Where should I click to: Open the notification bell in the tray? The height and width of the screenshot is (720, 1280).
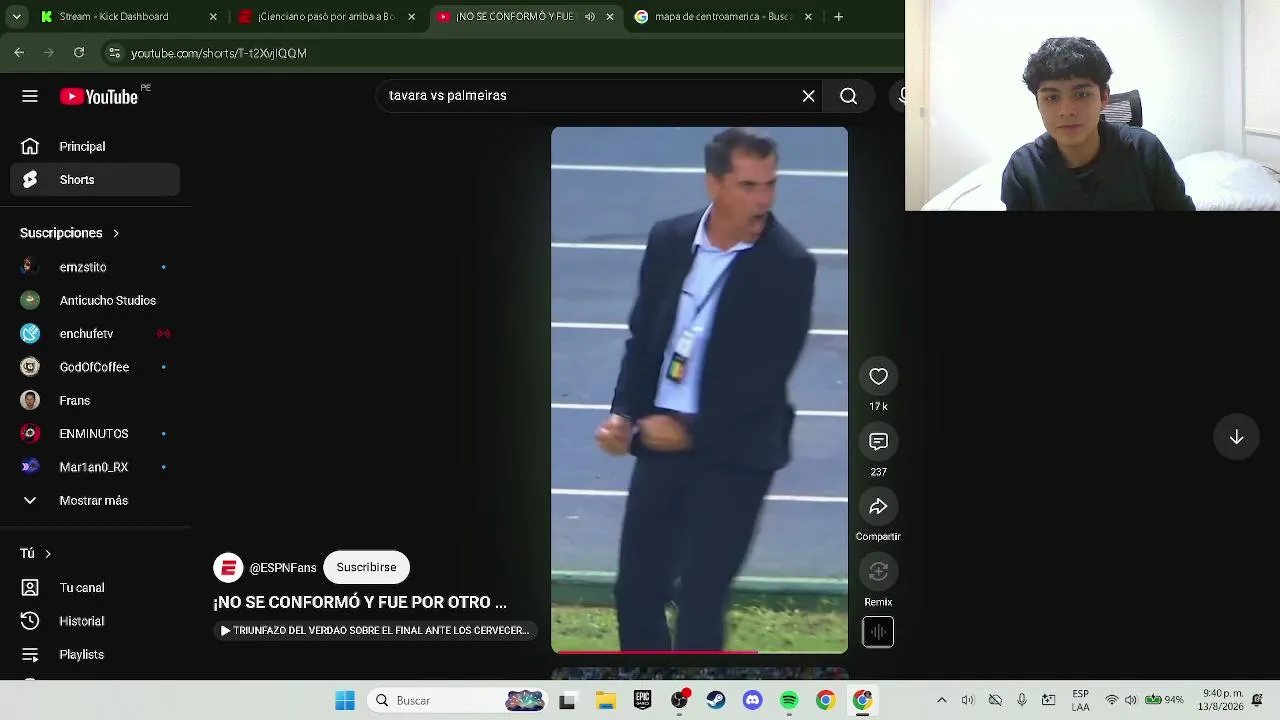[x=1257, y=701]
